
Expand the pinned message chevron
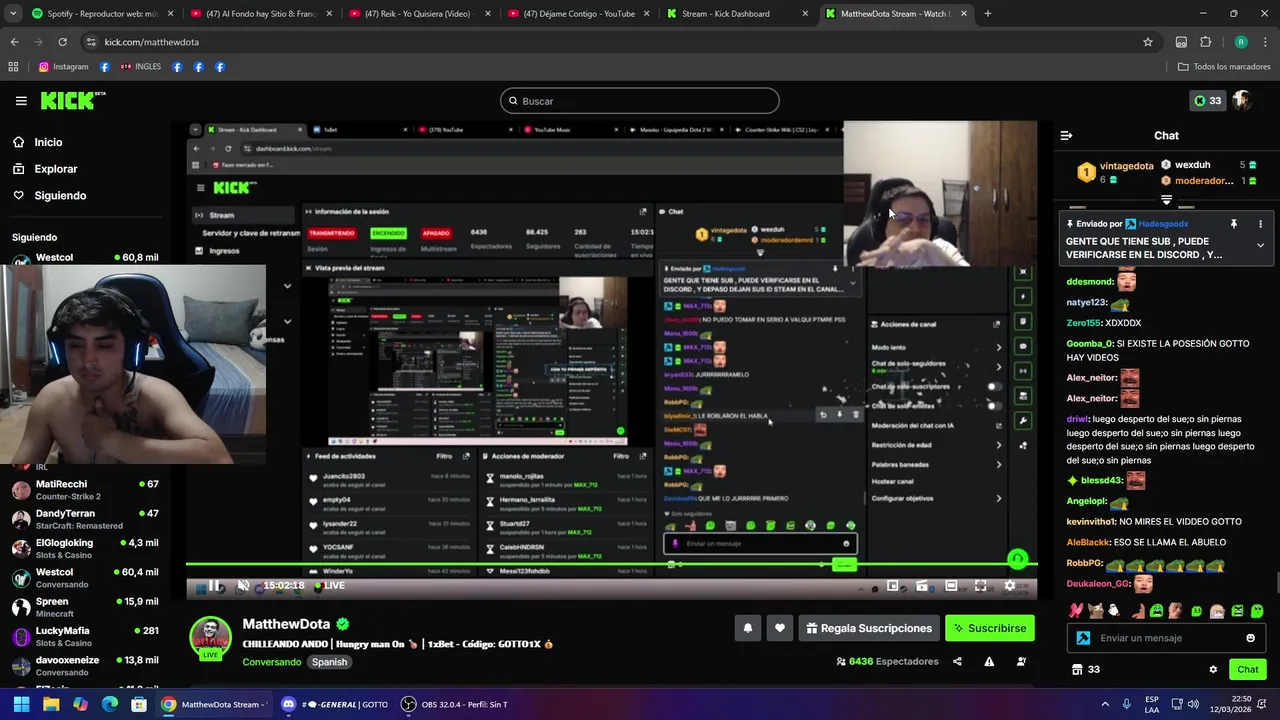click(1260, 245)
